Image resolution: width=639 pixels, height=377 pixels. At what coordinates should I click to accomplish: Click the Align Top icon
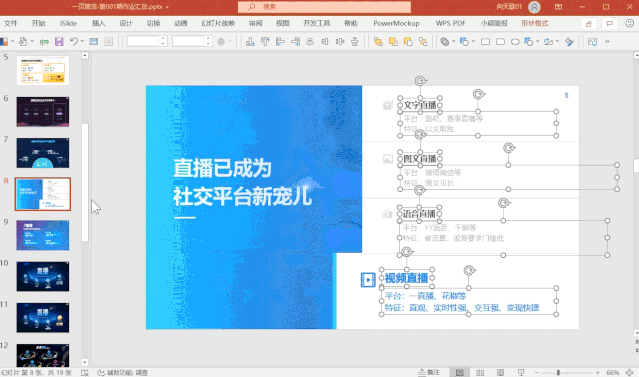coord(265,42)
